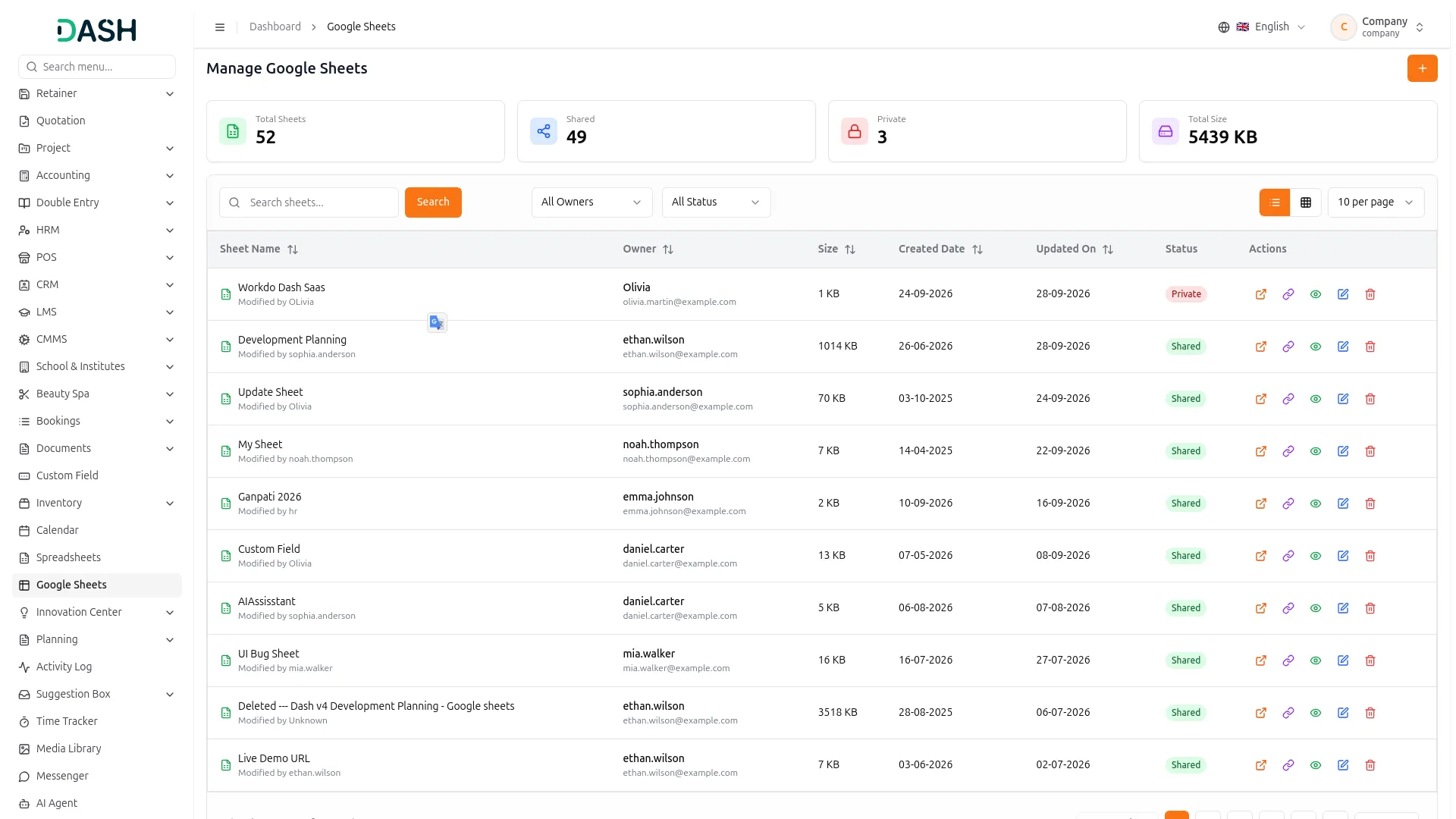Copy link for Deleted Dash v4 sheet
The height and width of the screenshot is (819, 1456).
point(1288,713)
